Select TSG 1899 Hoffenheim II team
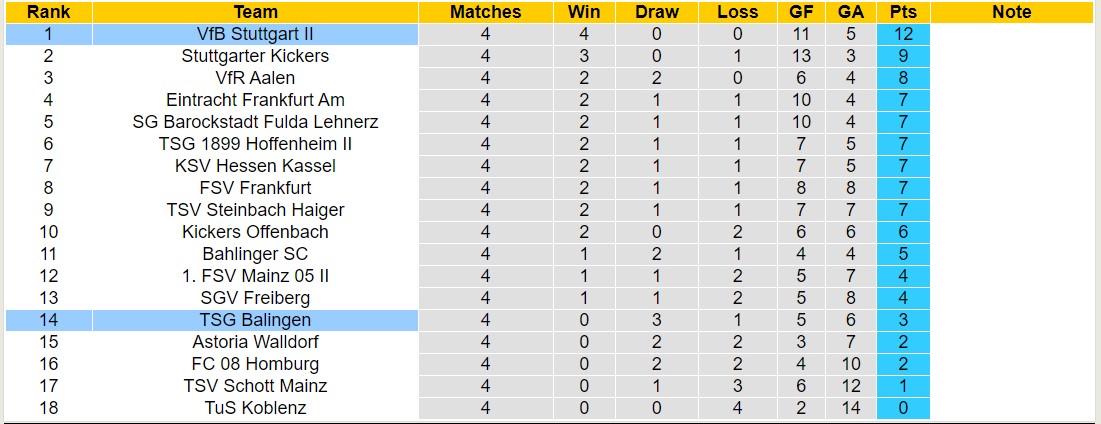The height and width of the screenshot is (424, 1101). coord(255,144)
